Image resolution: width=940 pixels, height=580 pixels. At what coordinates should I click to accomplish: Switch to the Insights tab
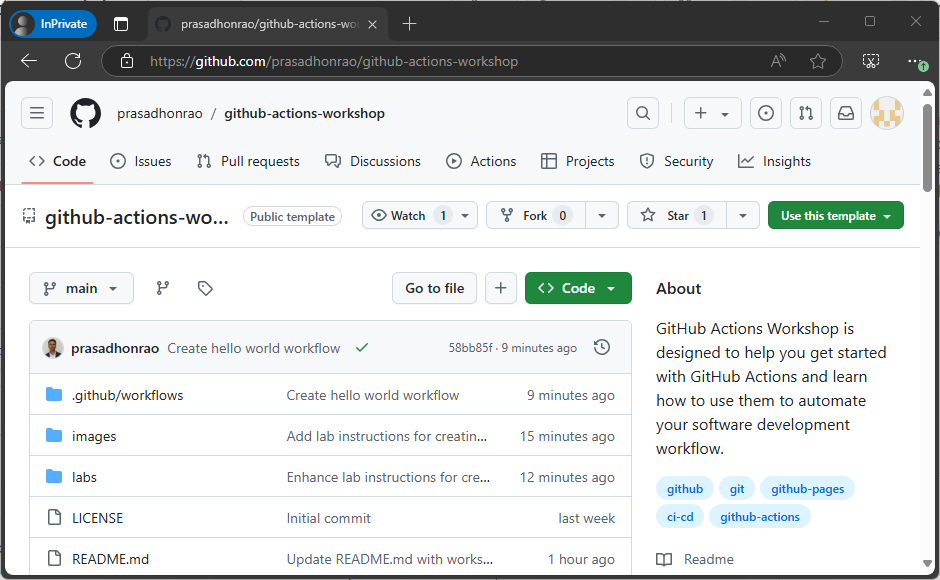[x=775, y=161]
